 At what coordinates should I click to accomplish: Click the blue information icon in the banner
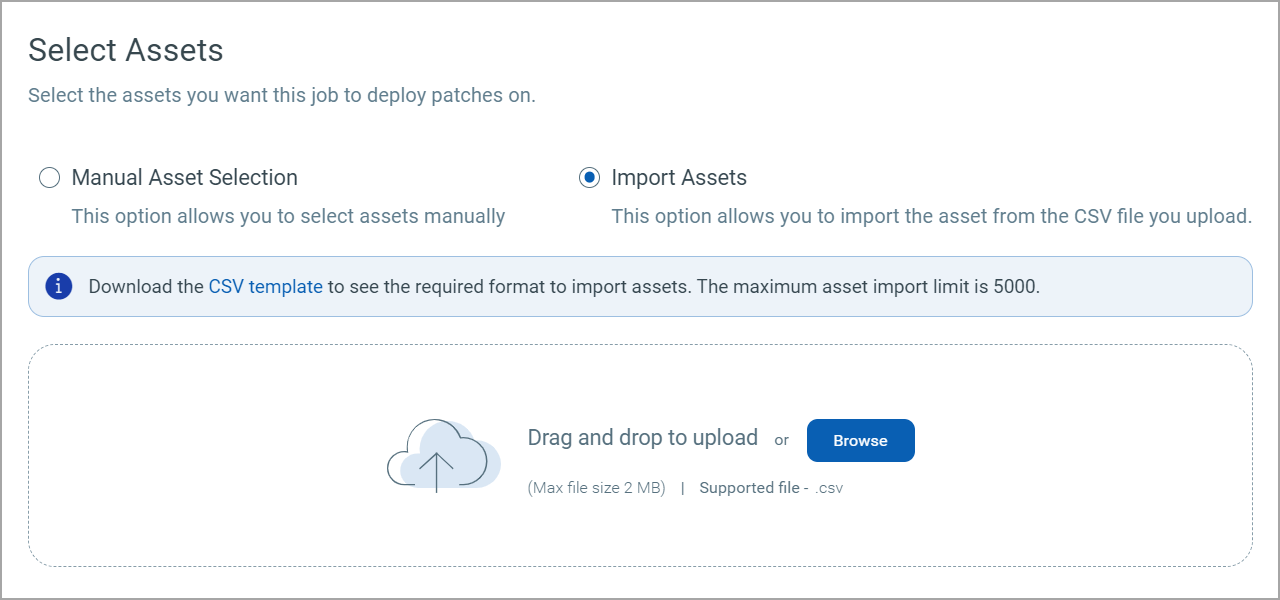point(59,286)
